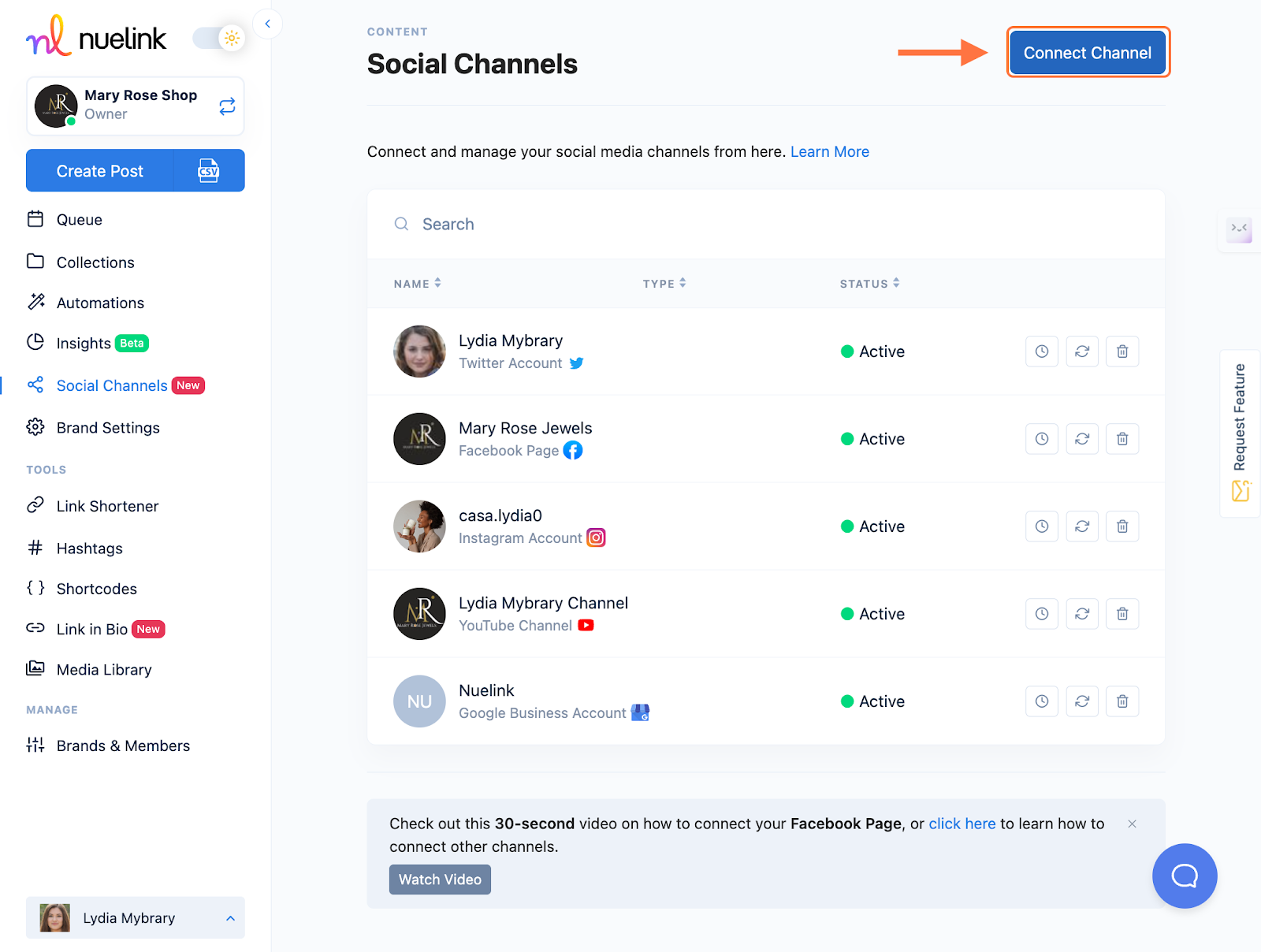Click the Connect Channel button

[x=1088, y=53]
